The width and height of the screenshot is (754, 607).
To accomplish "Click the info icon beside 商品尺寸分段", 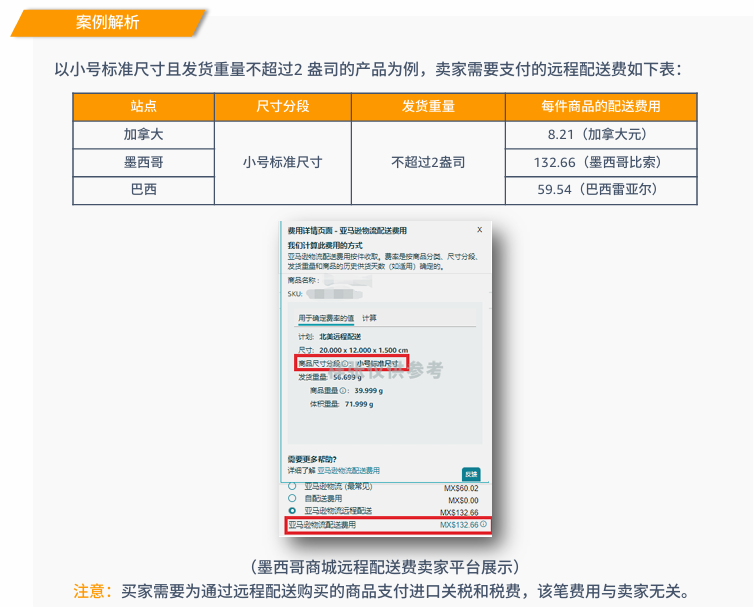I will click(x=345, y=364).
